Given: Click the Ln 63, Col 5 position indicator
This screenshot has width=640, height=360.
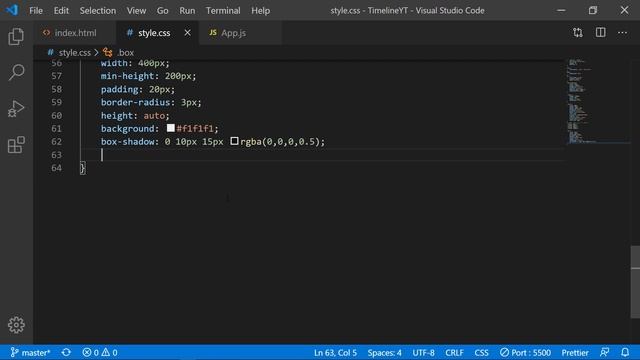Looking at the screenshot, I should (335, 353).
